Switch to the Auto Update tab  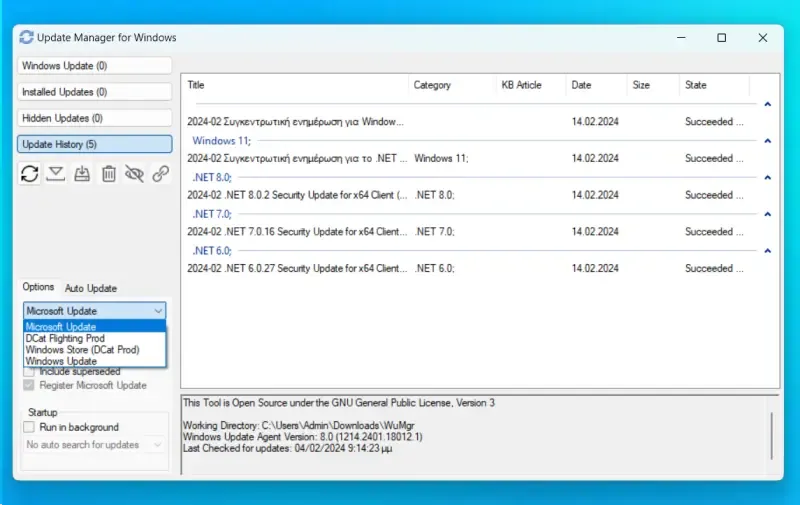(91, 288)
